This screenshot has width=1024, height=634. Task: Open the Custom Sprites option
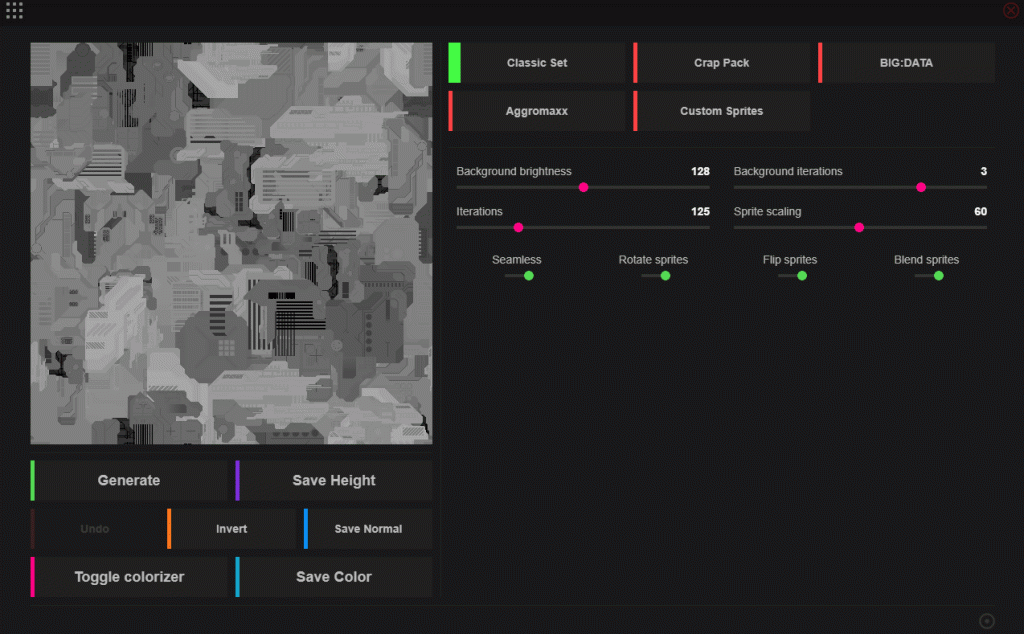coord(722,111)
